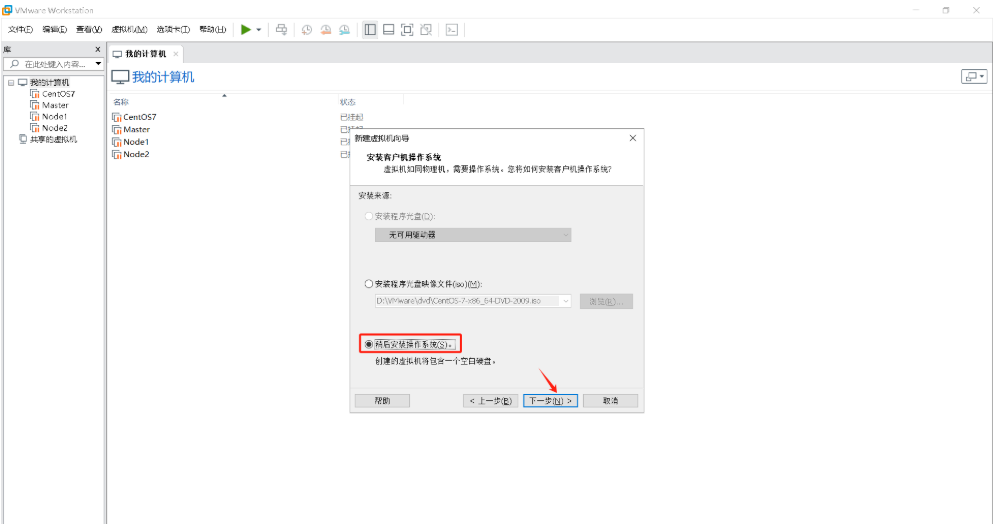Select 共享的虚拟机 in the library tree
The height and width of the screenshot is (524, 996).
click(53, 139)
